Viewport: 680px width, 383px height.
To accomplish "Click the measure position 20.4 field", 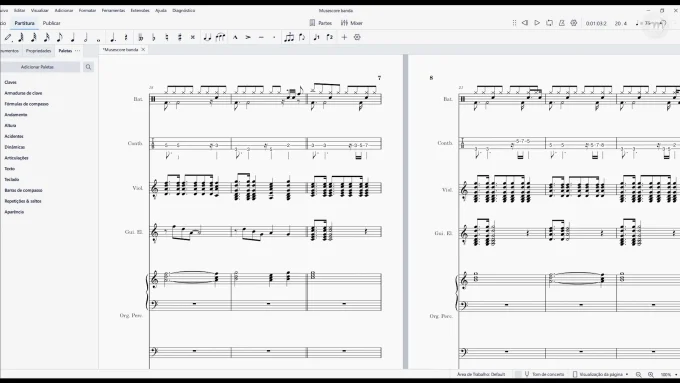I will [621, 23].
